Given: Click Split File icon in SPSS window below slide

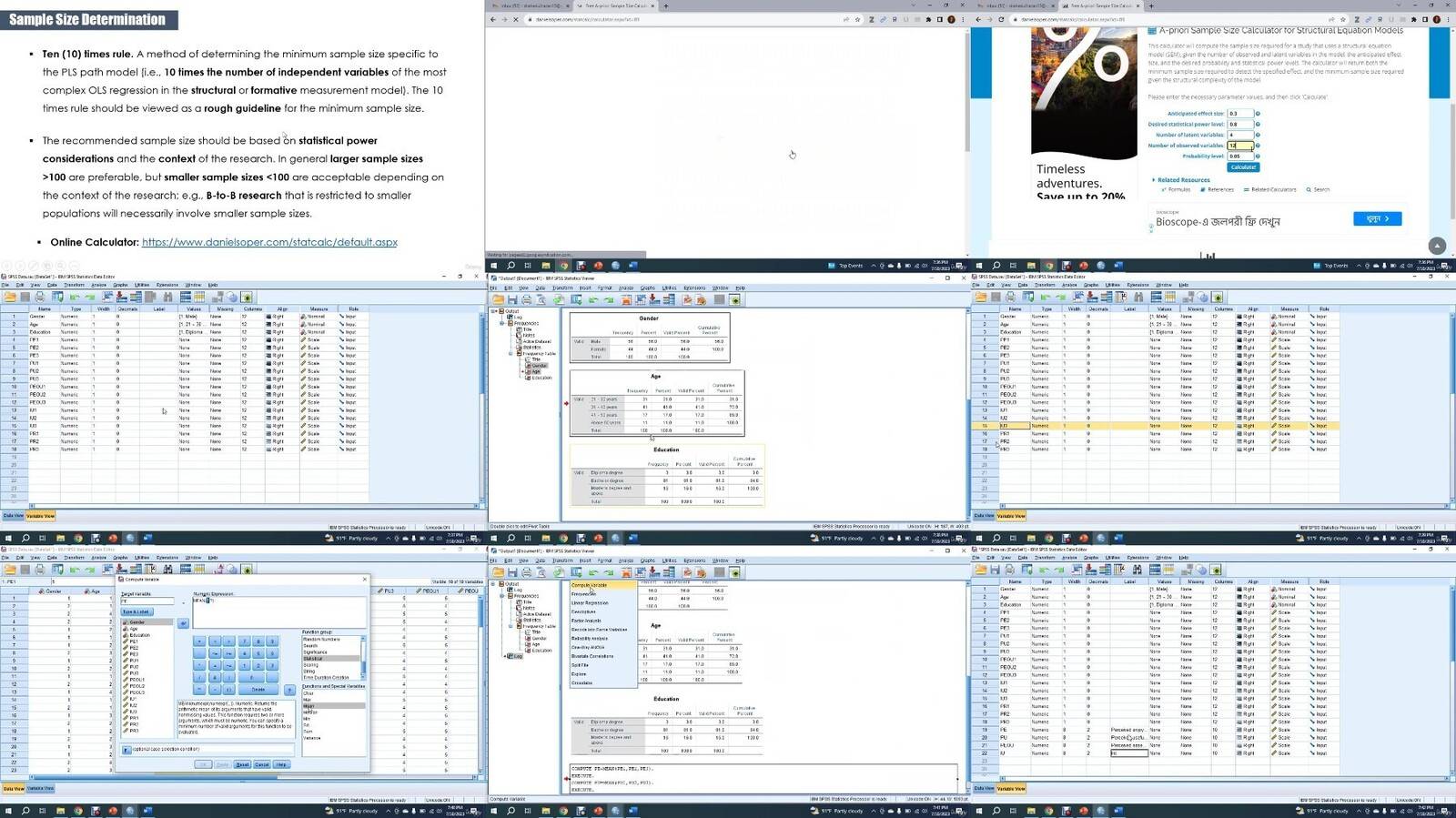Looking at the screenshot, I should 185,297.
